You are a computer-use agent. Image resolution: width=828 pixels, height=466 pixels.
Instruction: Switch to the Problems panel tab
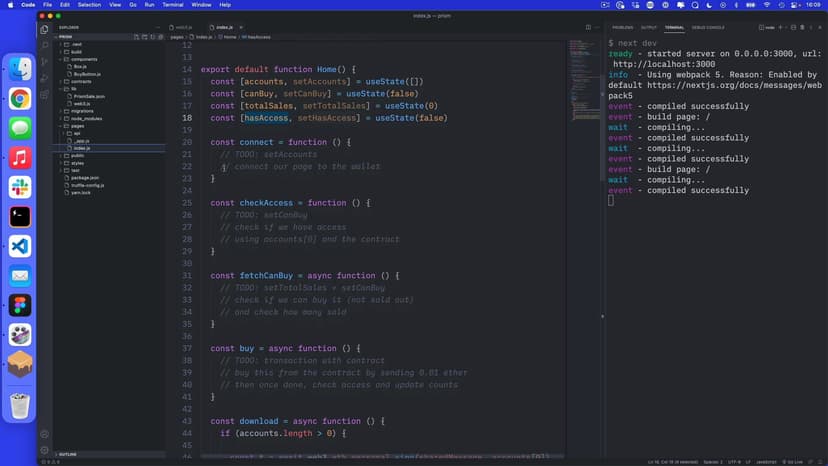tap(622, 27)
